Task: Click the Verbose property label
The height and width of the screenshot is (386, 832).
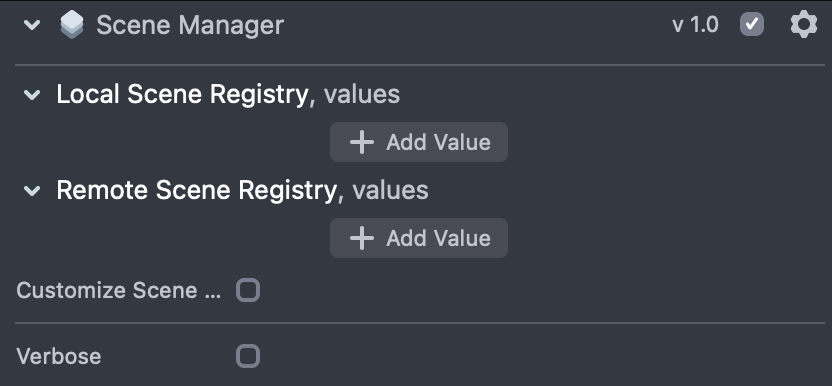Action: [59, 356]
